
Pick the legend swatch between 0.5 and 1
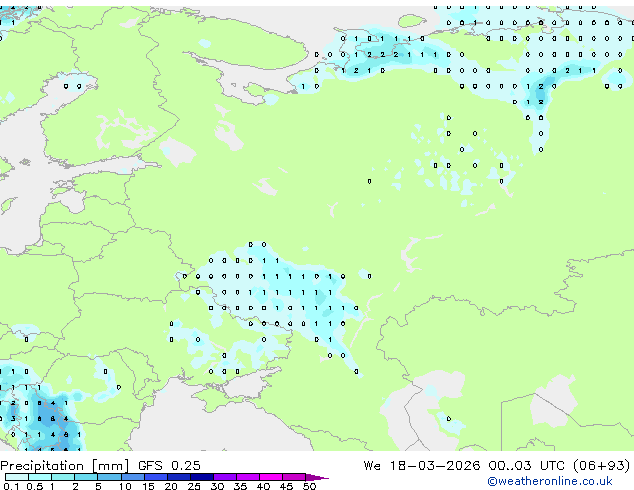coord(40,477)
